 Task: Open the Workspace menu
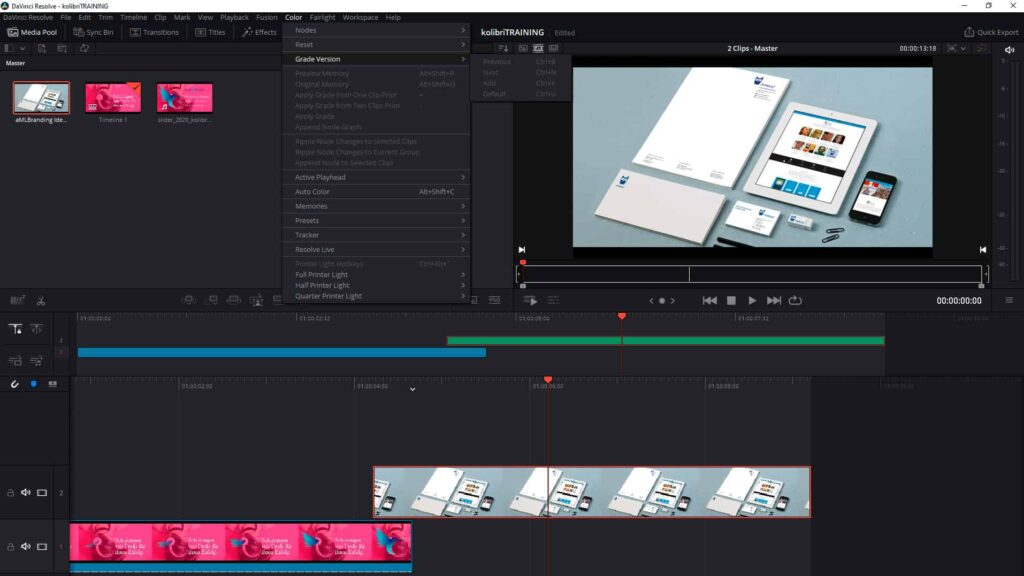pyautogui.click(x=360, y=17)
